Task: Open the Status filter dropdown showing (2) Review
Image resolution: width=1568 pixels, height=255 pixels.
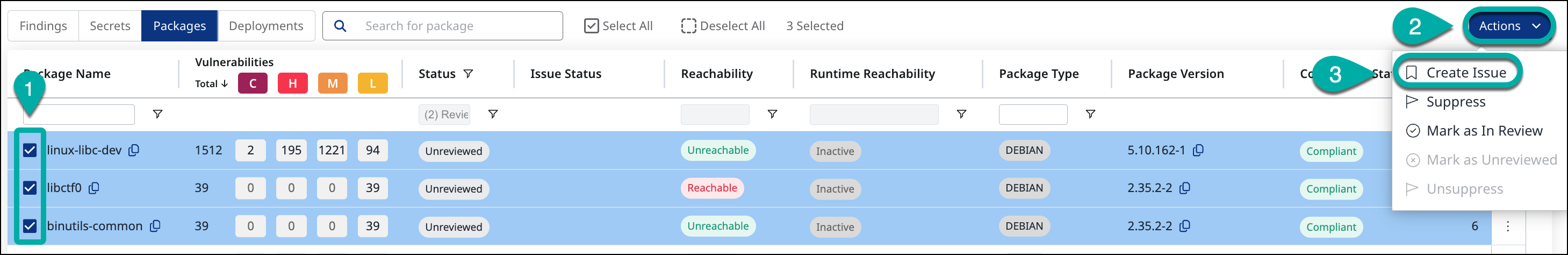Action: coord(446,114)
